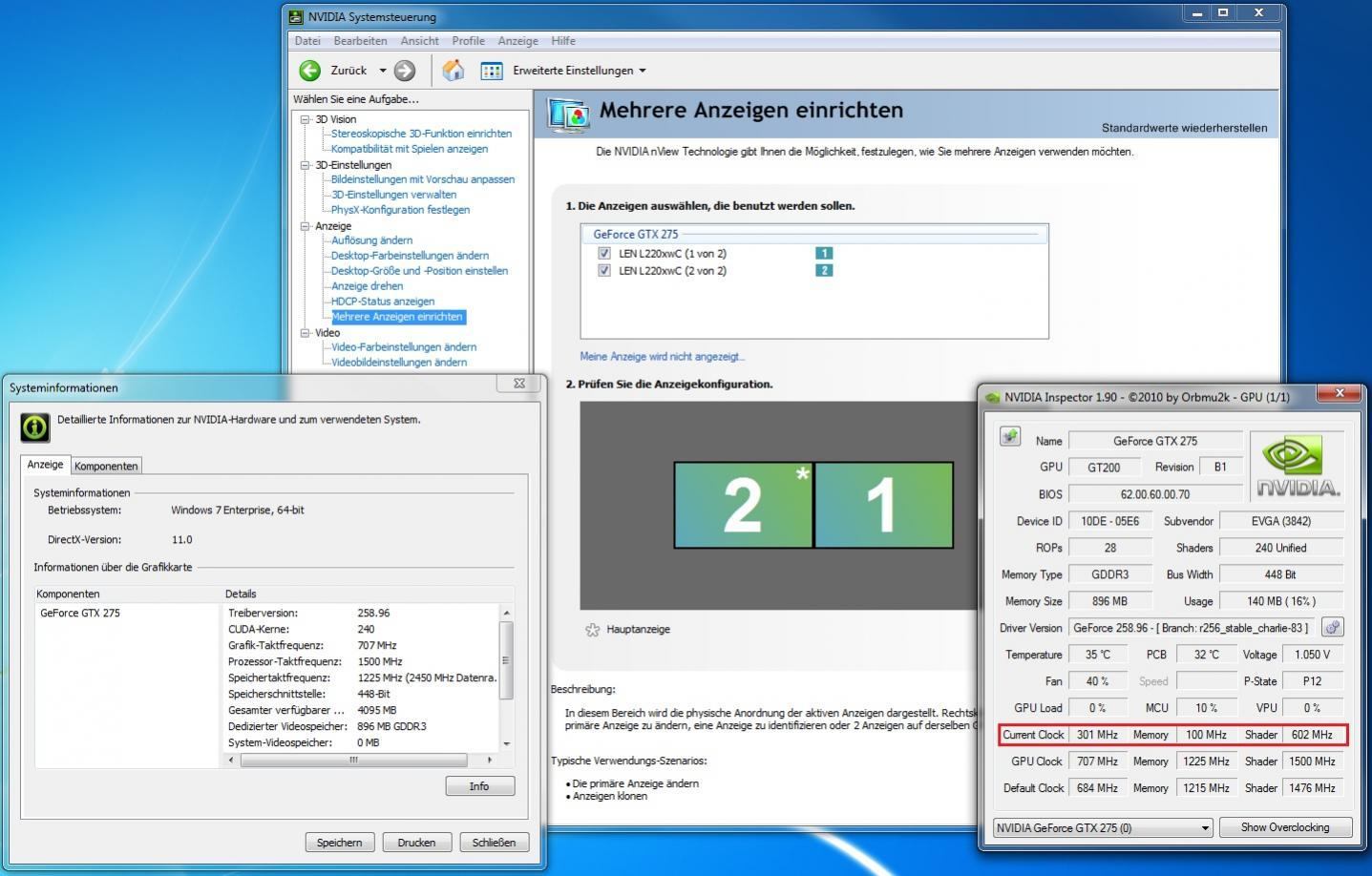1372x876 pixels.
Task: Open the Ansicht menu
Action: pos(419,41)
